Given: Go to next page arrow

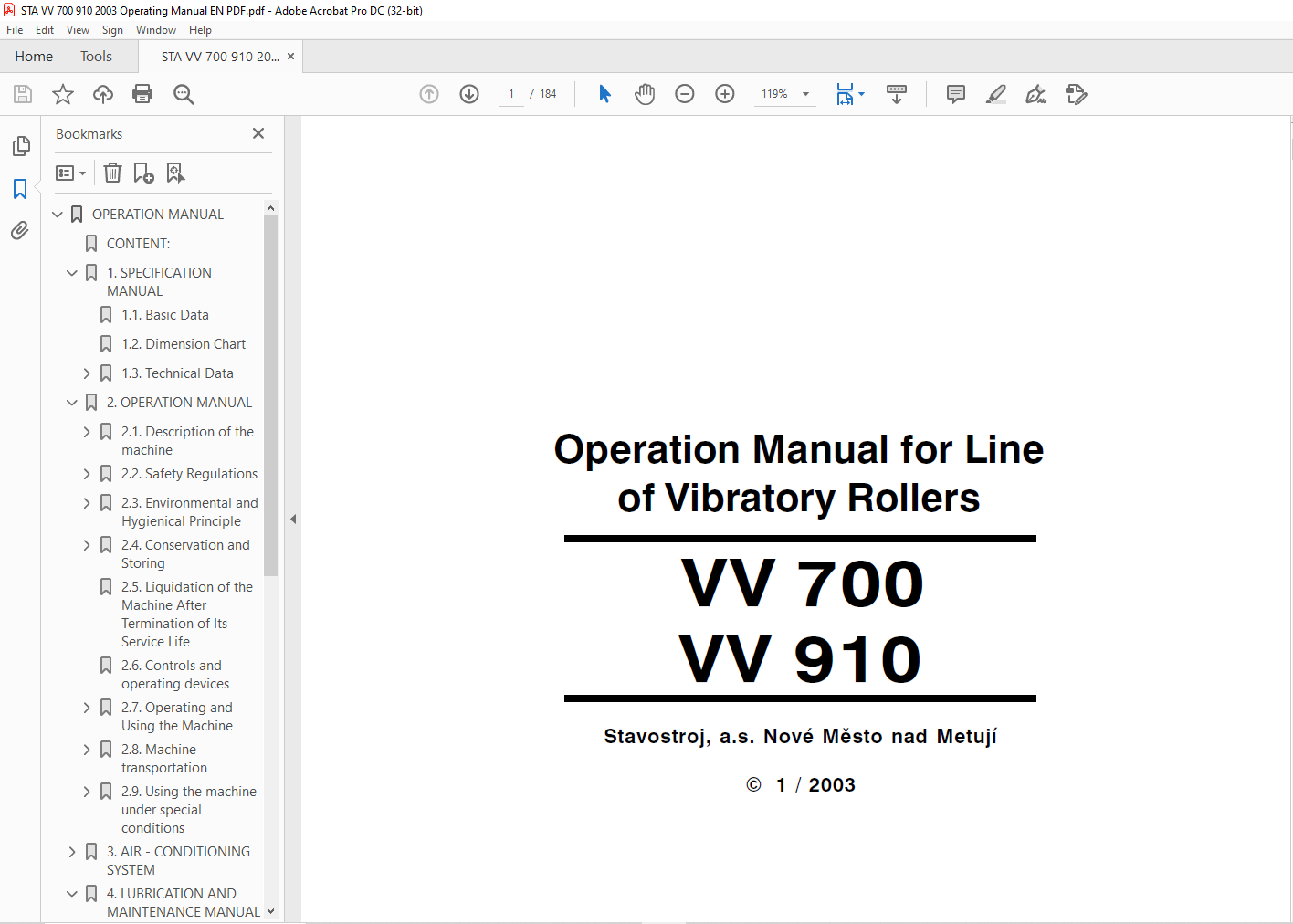Looking at the screenshot, I should tap(469, 94).
